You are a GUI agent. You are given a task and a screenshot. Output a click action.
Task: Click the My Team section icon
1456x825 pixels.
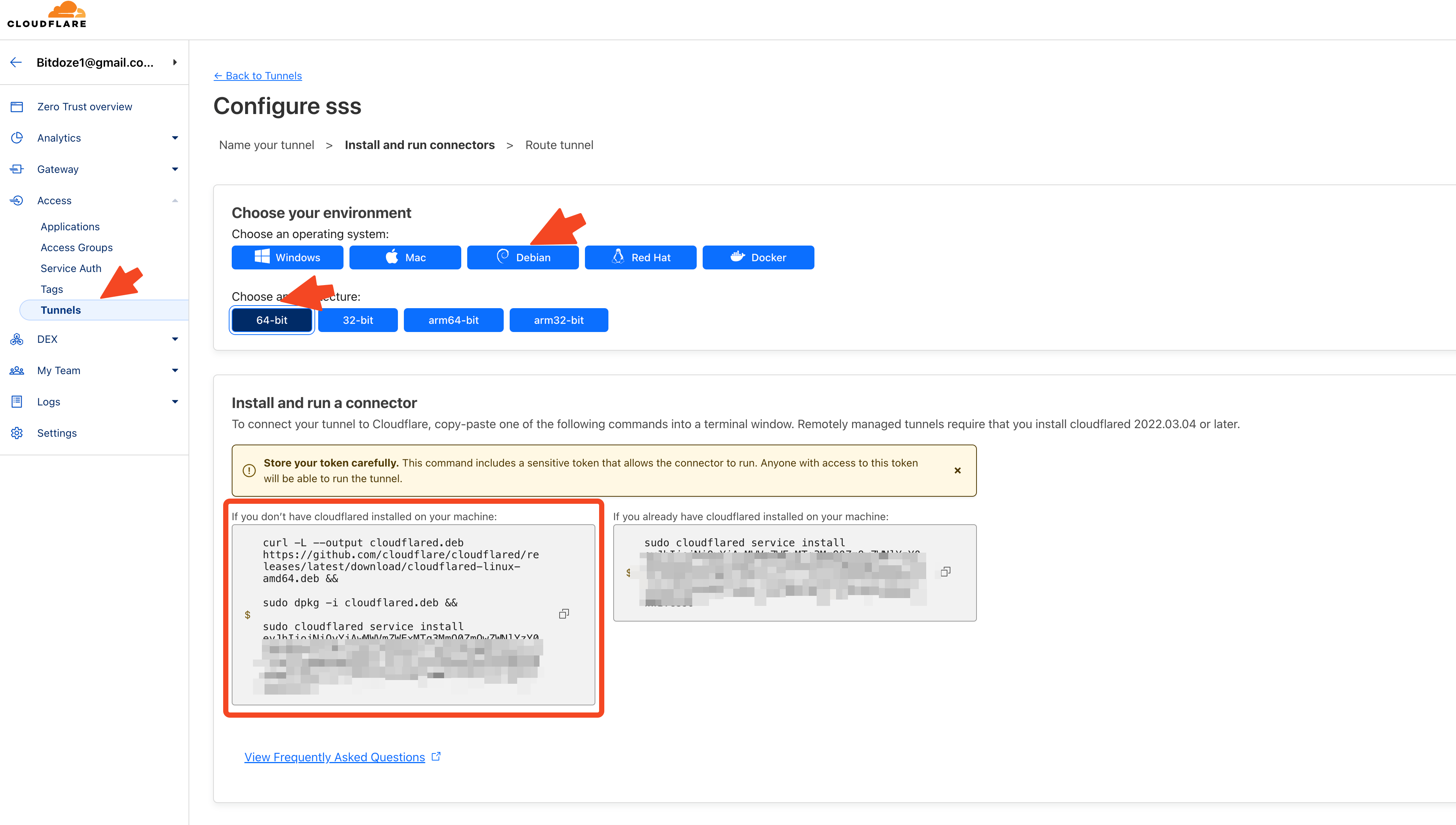point(17,370)
